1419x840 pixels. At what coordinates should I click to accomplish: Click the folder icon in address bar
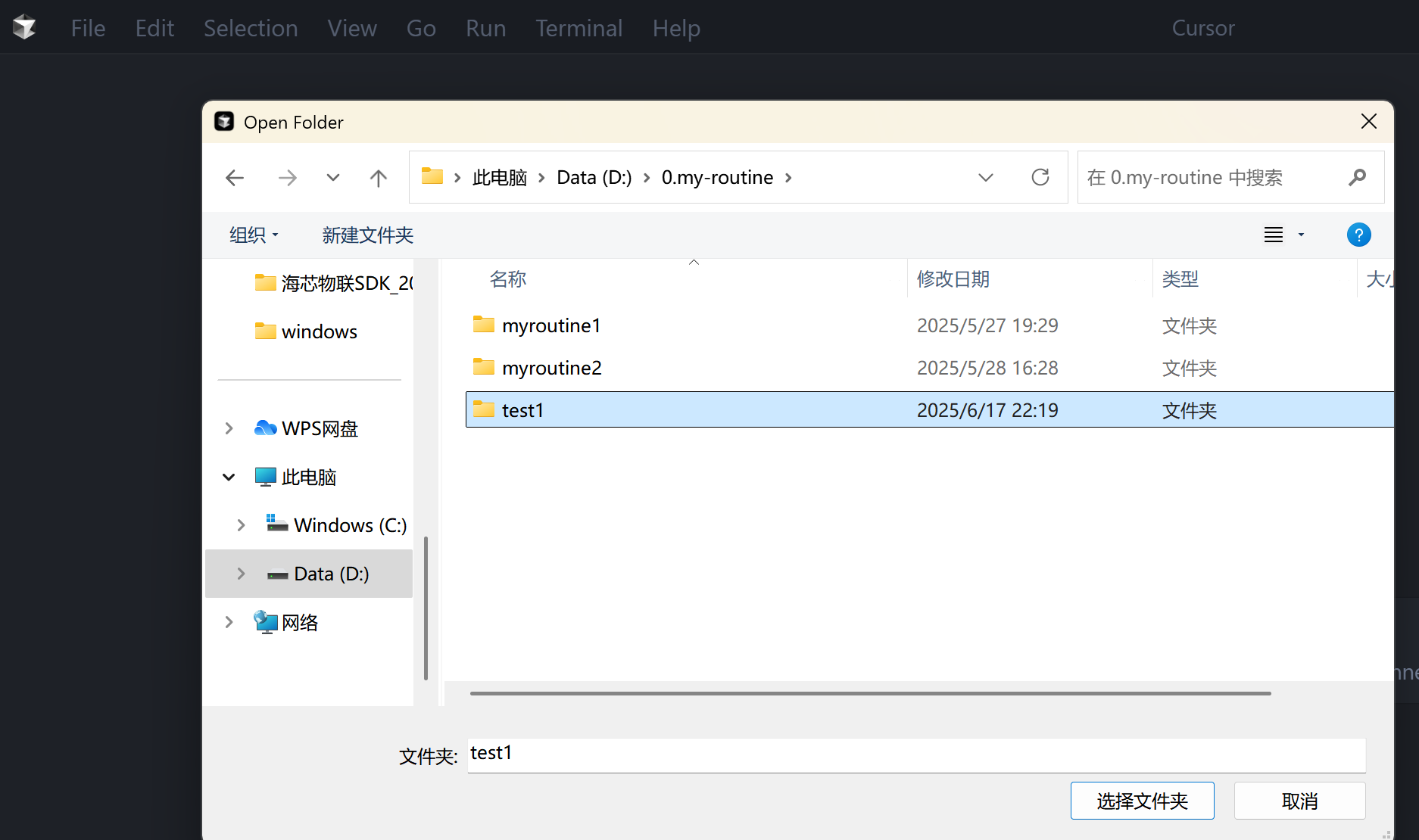432,176
